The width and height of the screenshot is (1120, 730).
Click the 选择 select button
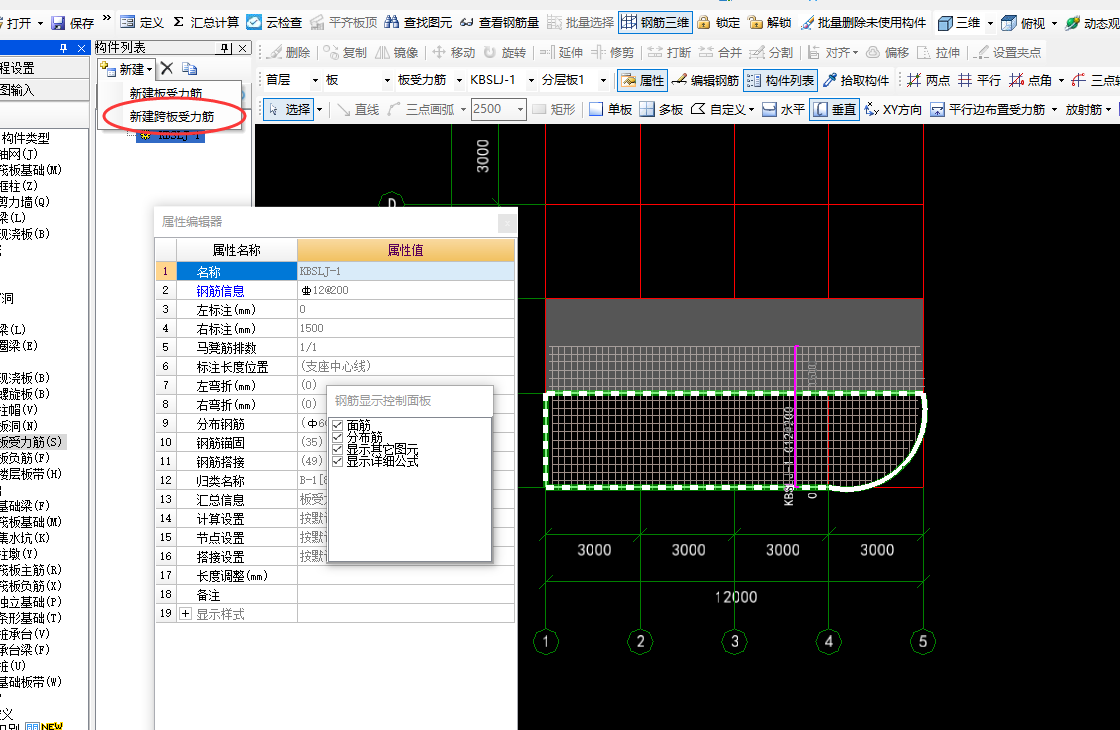click(x=289, y=109)
